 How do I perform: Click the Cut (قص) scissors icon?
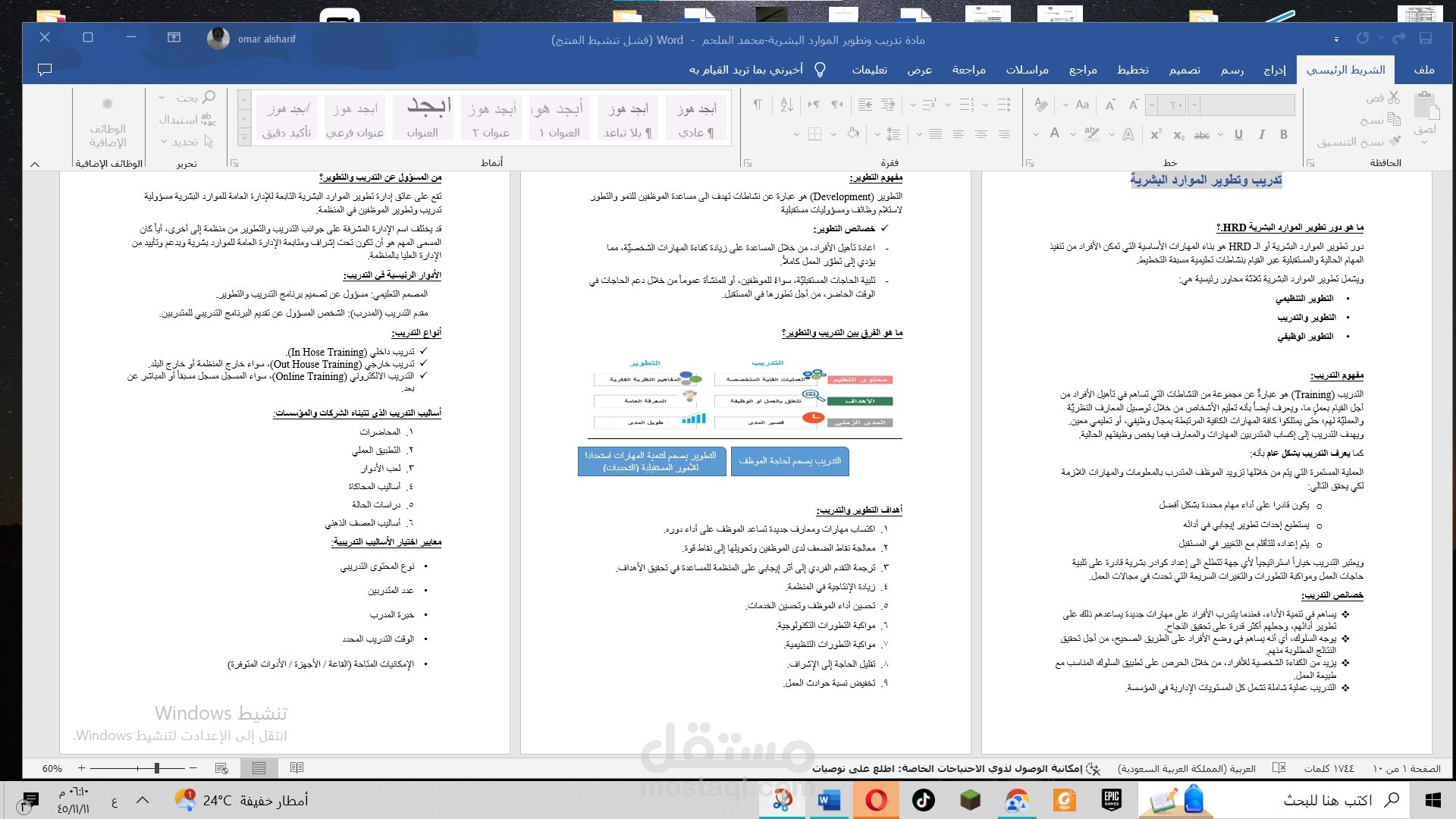pyautogui.click(x=1394, y=98)
